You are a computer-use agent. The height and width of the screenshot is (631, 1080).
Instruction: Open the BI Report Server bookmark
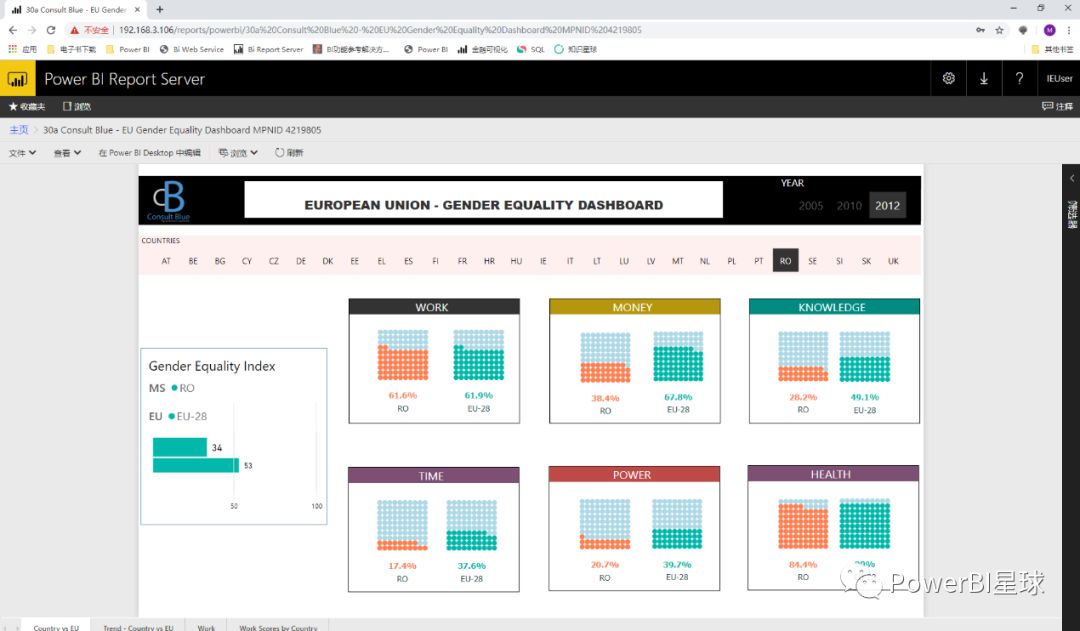[269, 49]
